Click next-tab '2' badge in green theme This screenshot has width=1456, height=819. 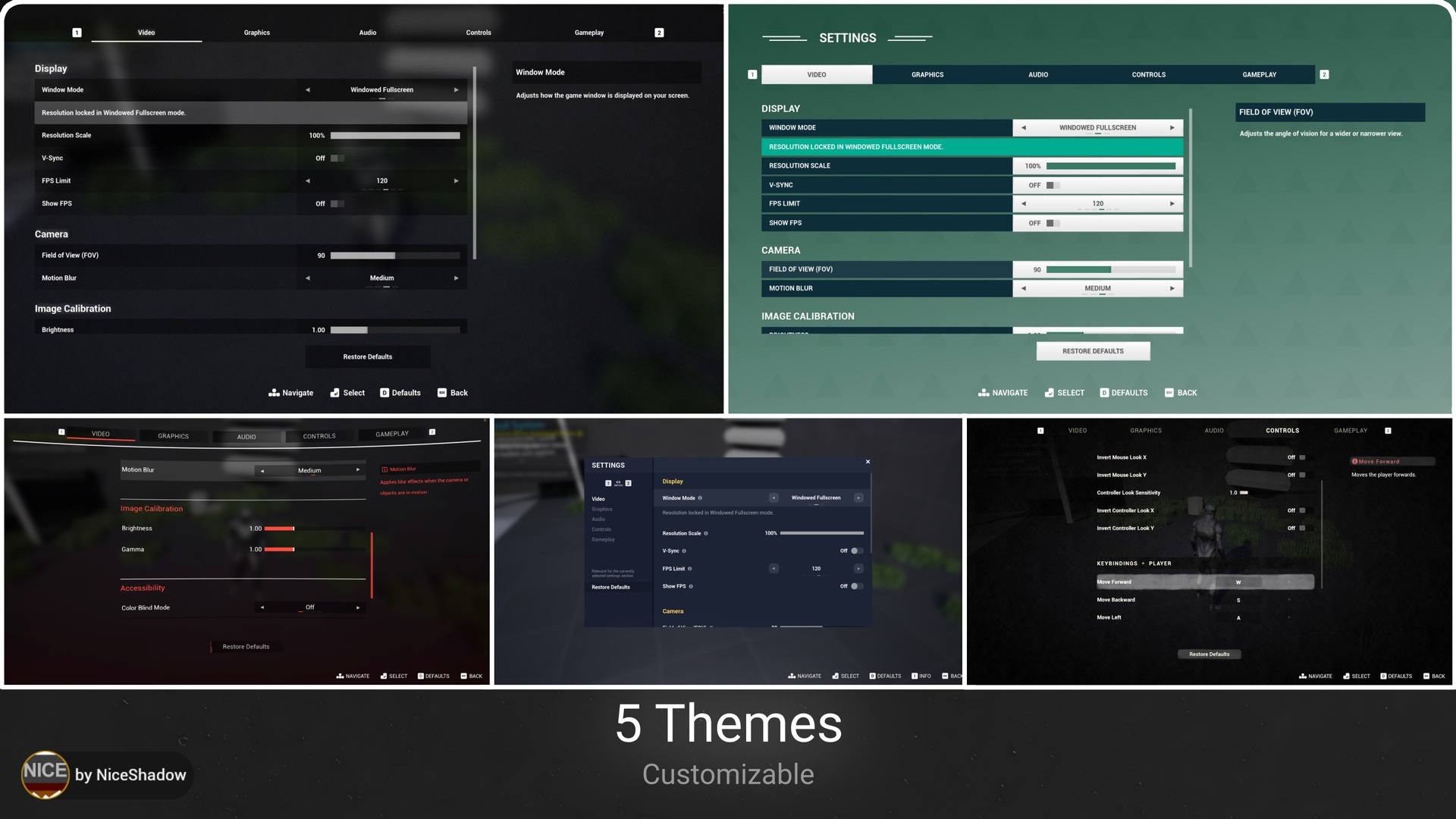[x=1324, y=74]
